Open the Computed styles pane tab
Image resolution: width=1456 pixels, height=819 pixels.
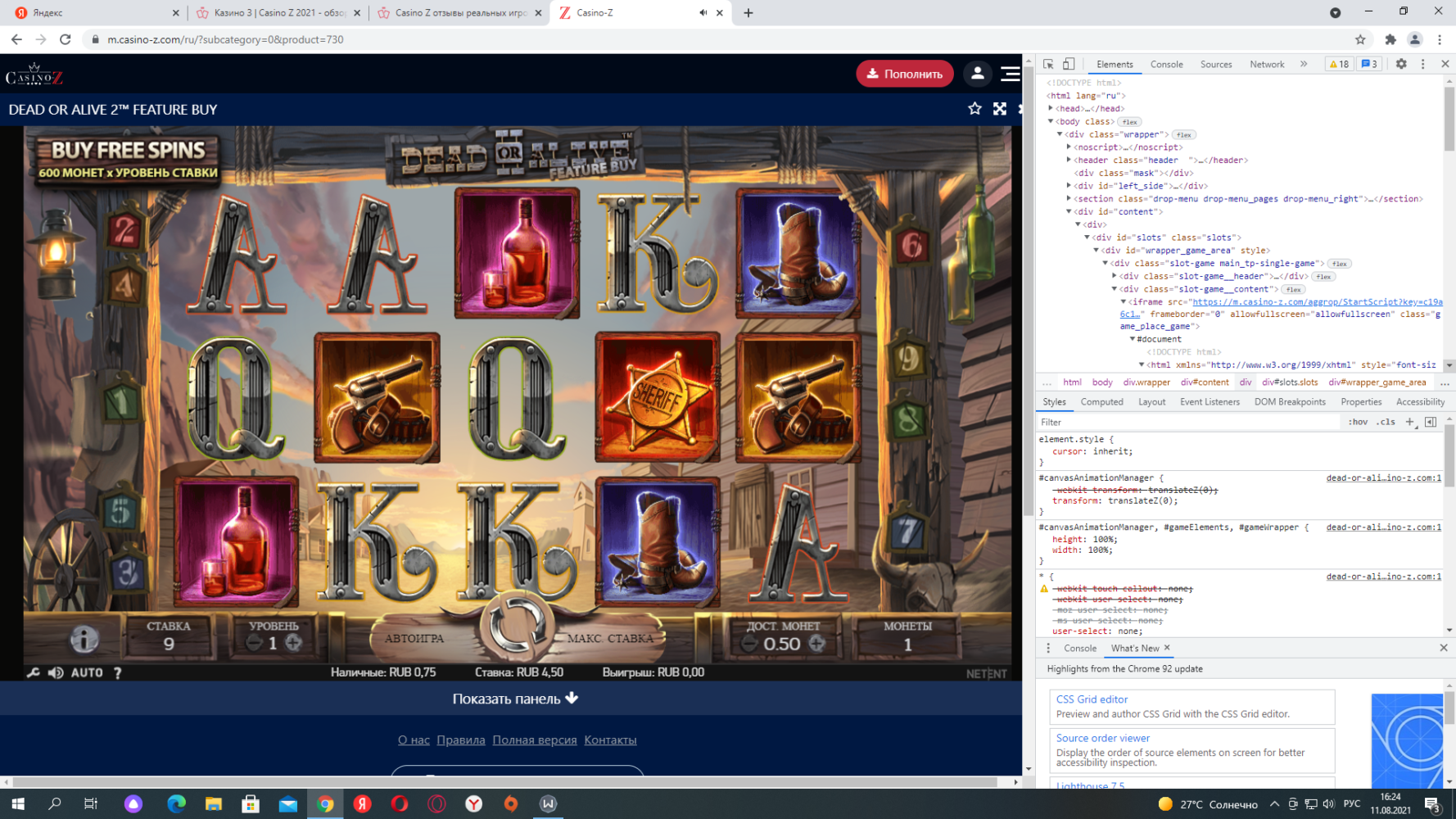pyautogui.click(x=1101, y=402)
